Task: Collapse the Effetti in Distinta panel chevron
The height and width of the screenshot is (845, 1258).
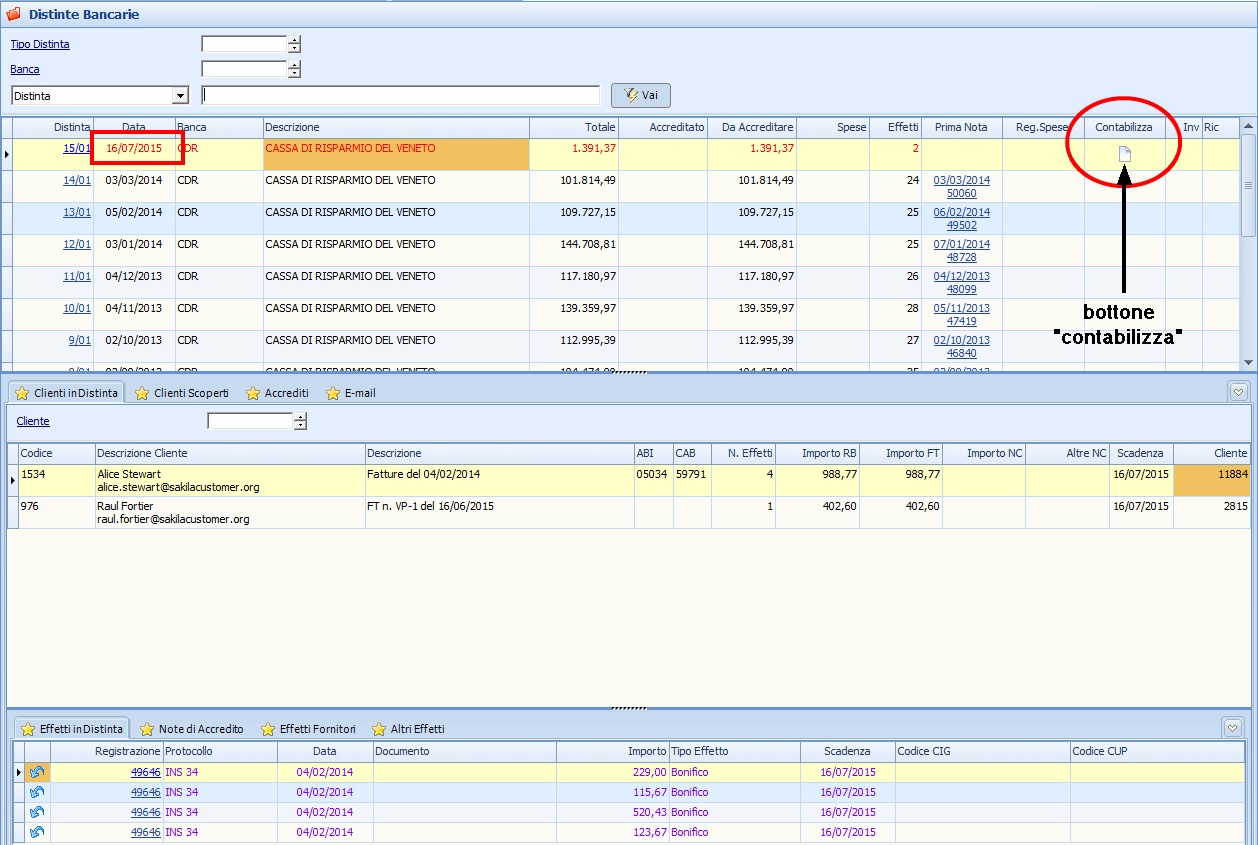Action: [1233, 728]
